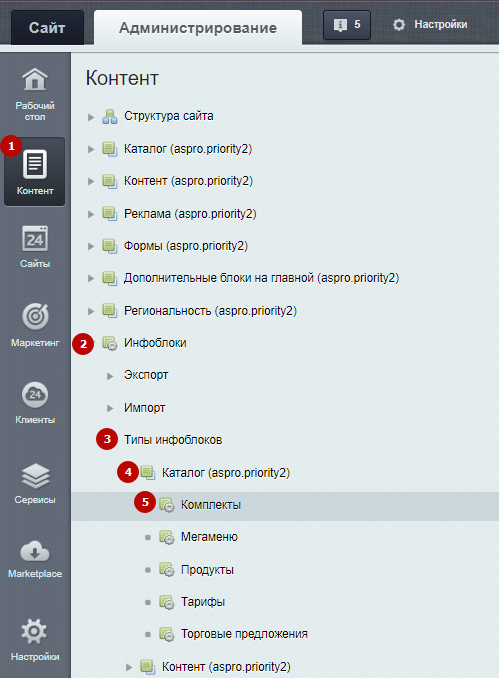Viewport: 499px width, 678px height.
Task: Switch to the Администрирование tab
Action: click(198, 28)
